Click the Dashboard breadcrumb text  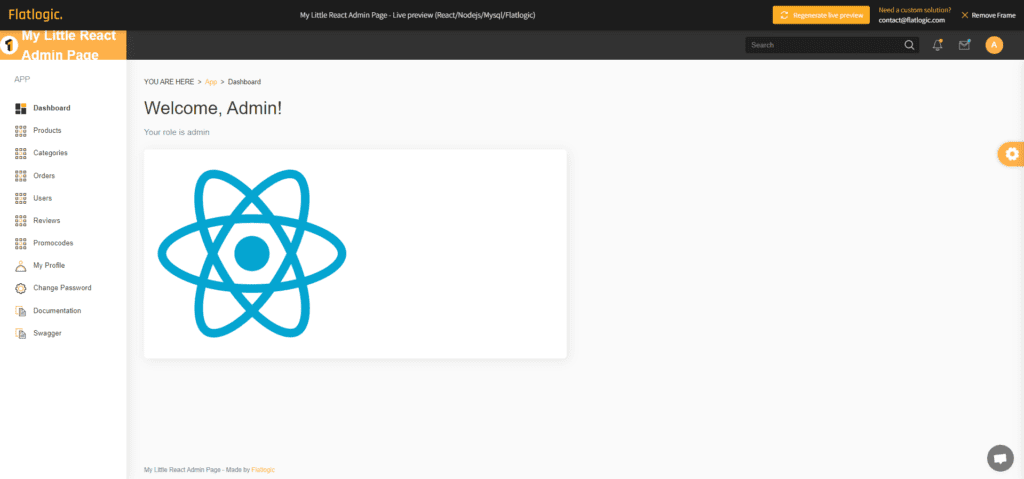point(244,82)
